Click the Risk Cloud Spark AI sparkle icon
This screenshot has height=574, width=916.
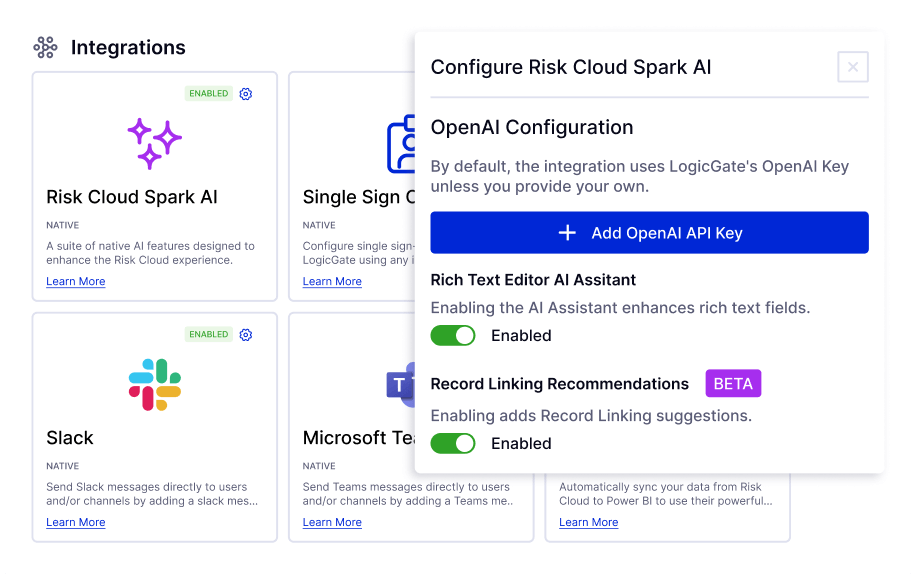tap(154, 142)
